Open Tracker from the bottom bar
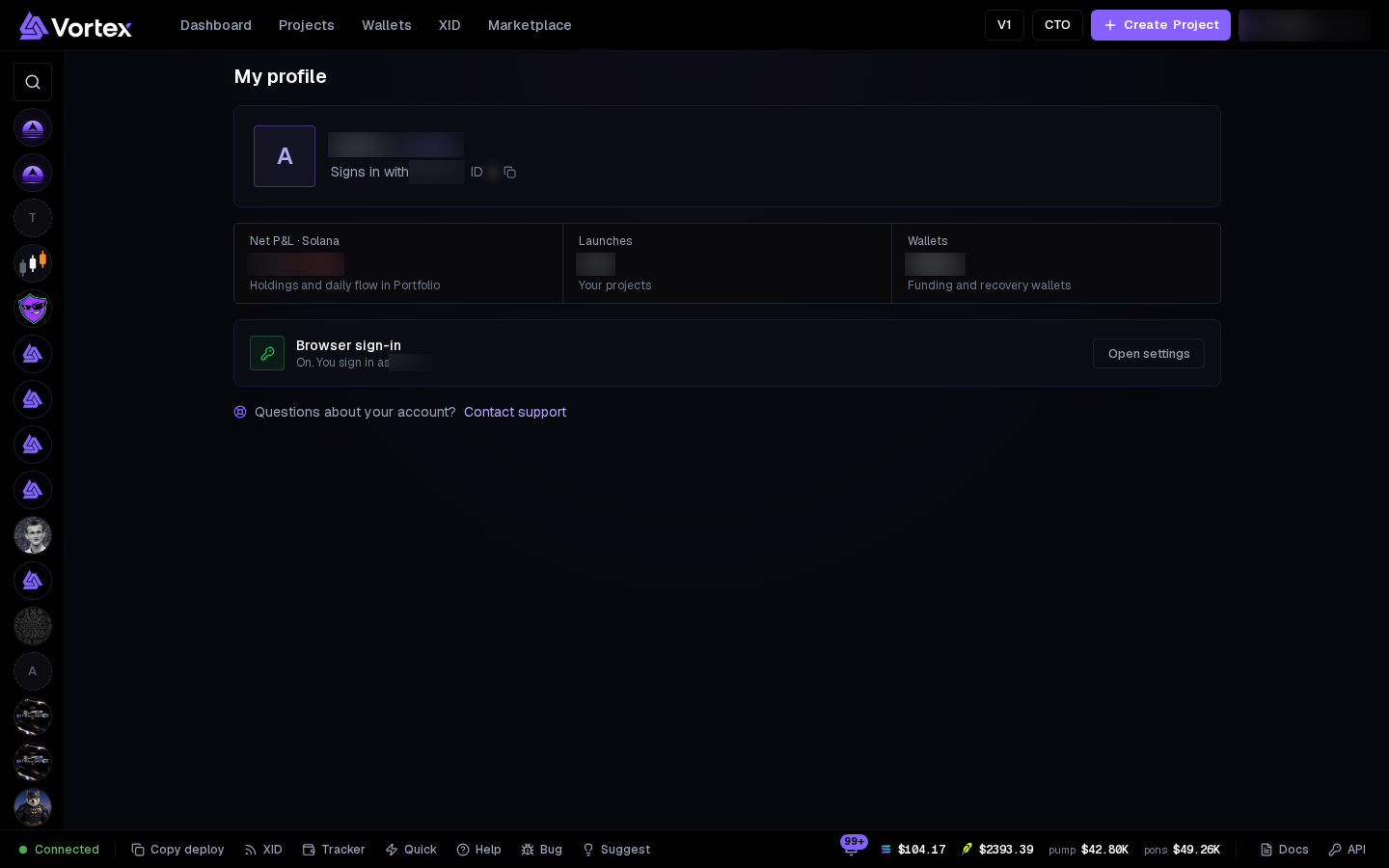 click(334, 850)
